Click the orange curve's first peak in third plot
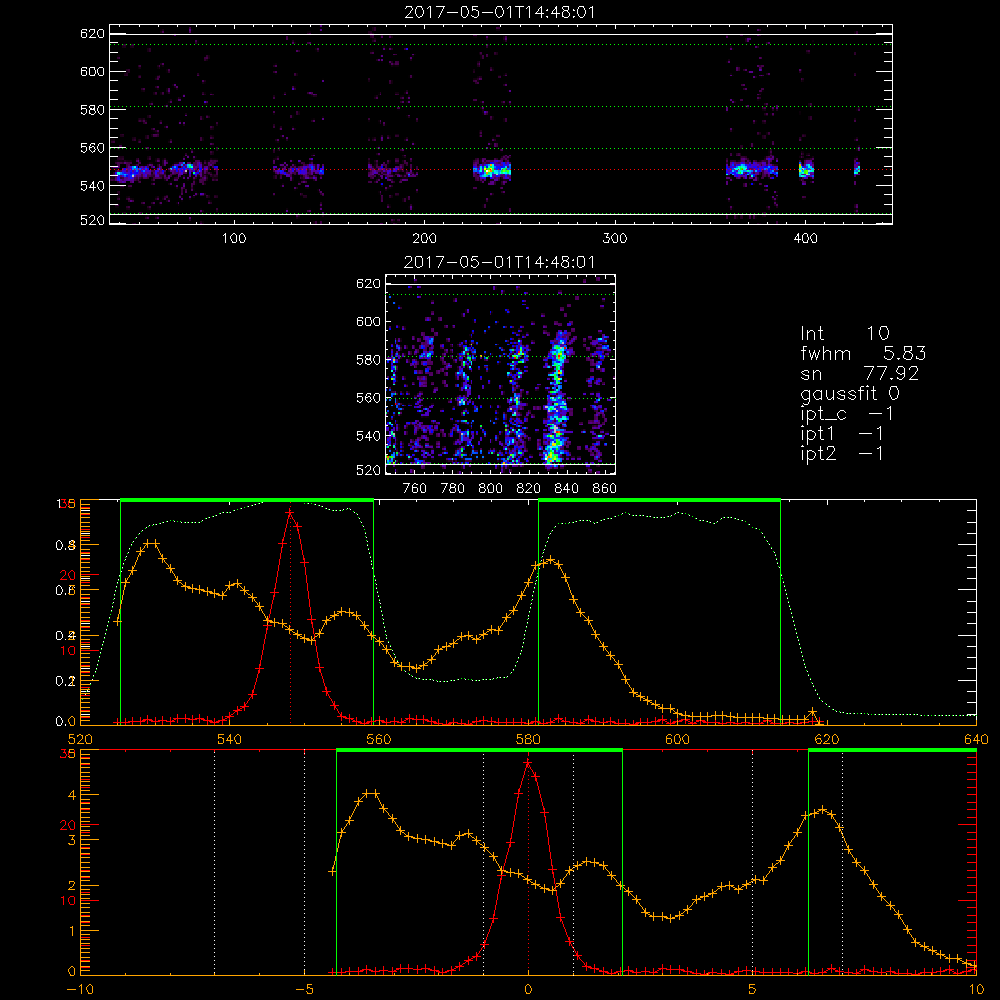Viewport: 1000px width, 1000px height. pyautogui.click(x=152, y=543)
